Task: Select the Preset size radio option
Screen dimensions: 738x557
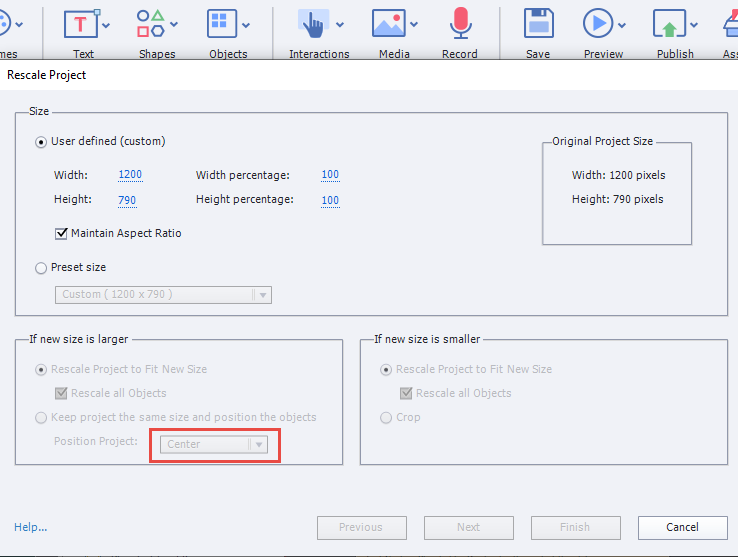Action: point(41,268)
